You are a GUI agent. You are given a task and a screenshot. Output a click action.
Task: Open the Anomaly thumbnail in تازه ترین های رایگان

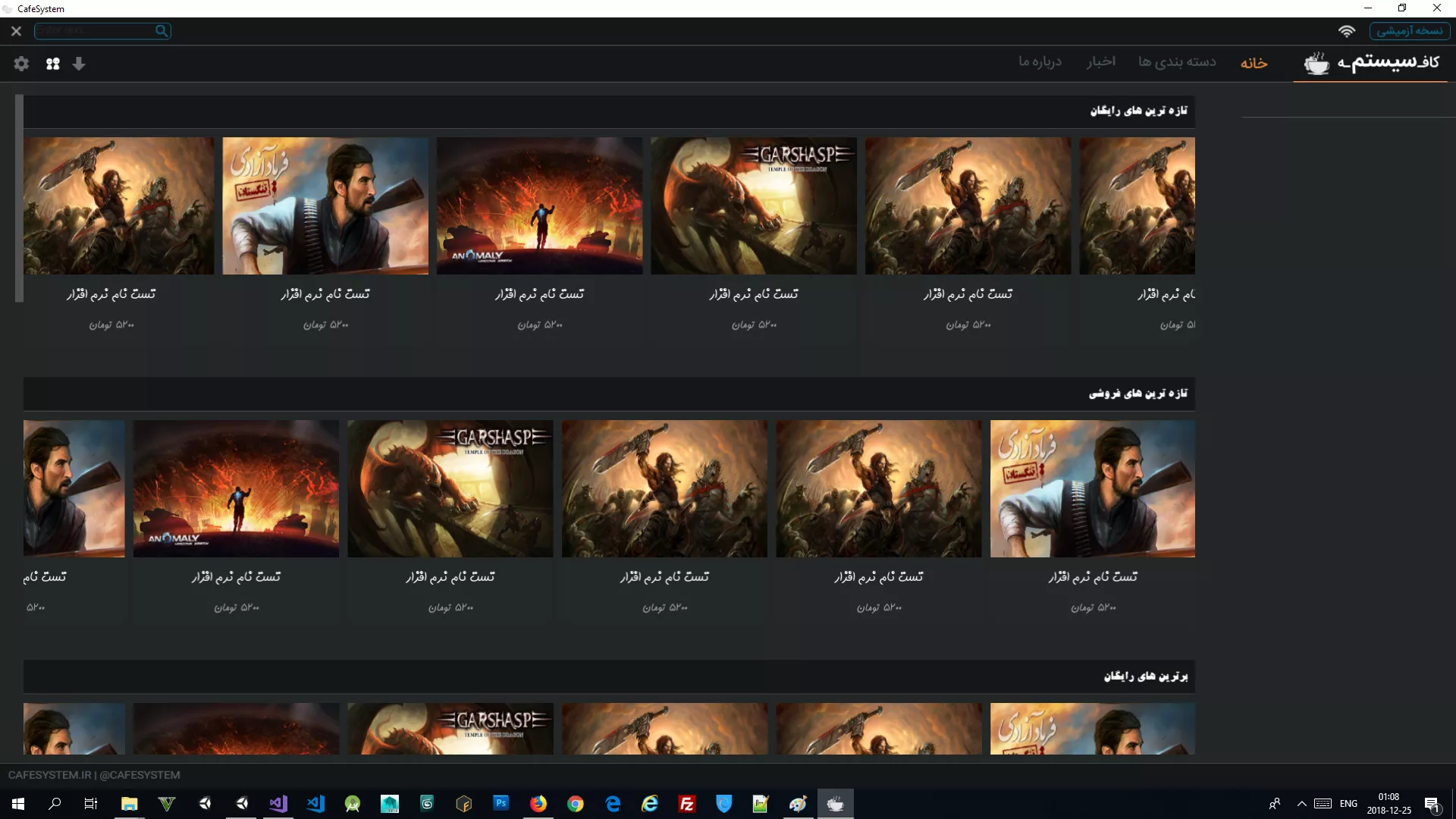coord(539,206)
